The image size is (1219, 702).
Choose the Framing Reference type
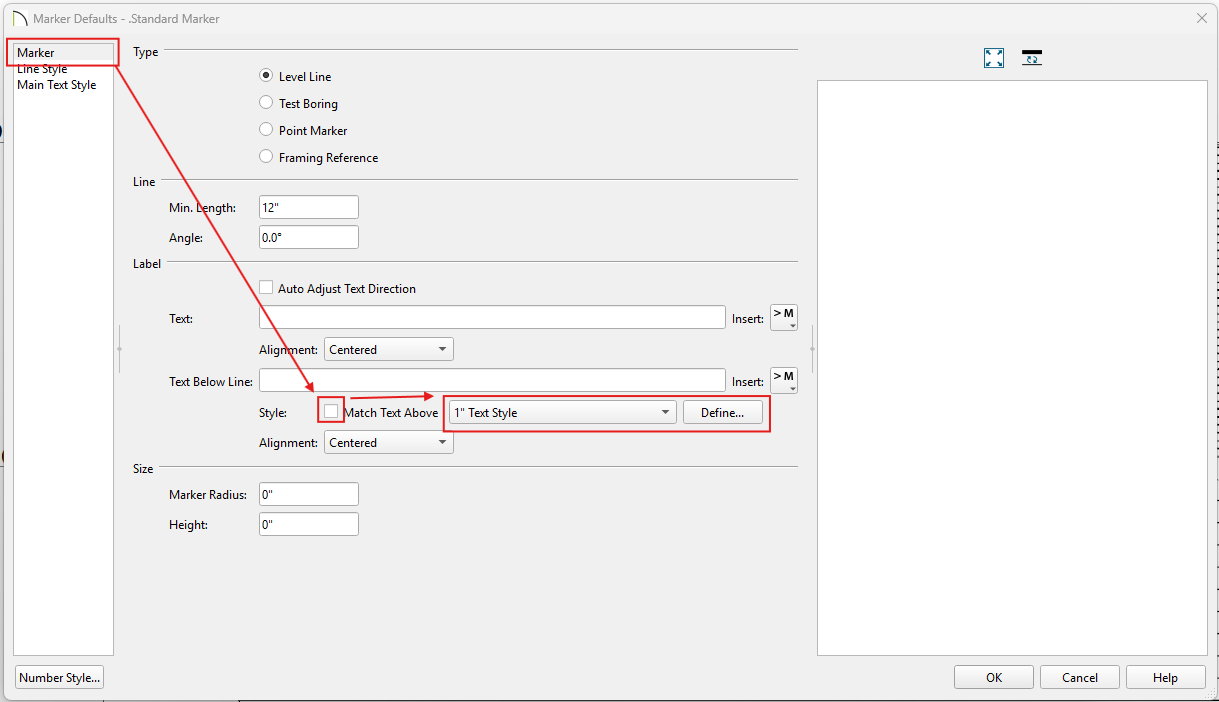[x=266, y=157]
